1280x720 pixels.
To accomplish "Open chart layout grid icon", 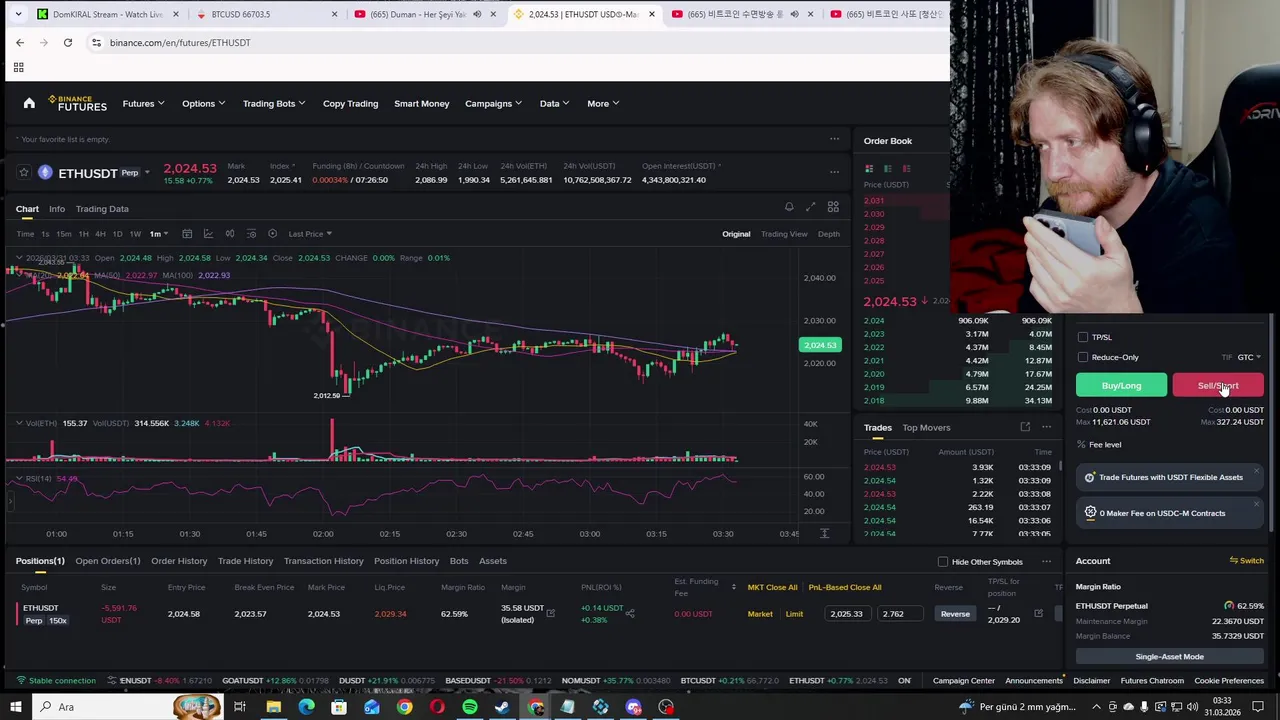I will 833,207.
